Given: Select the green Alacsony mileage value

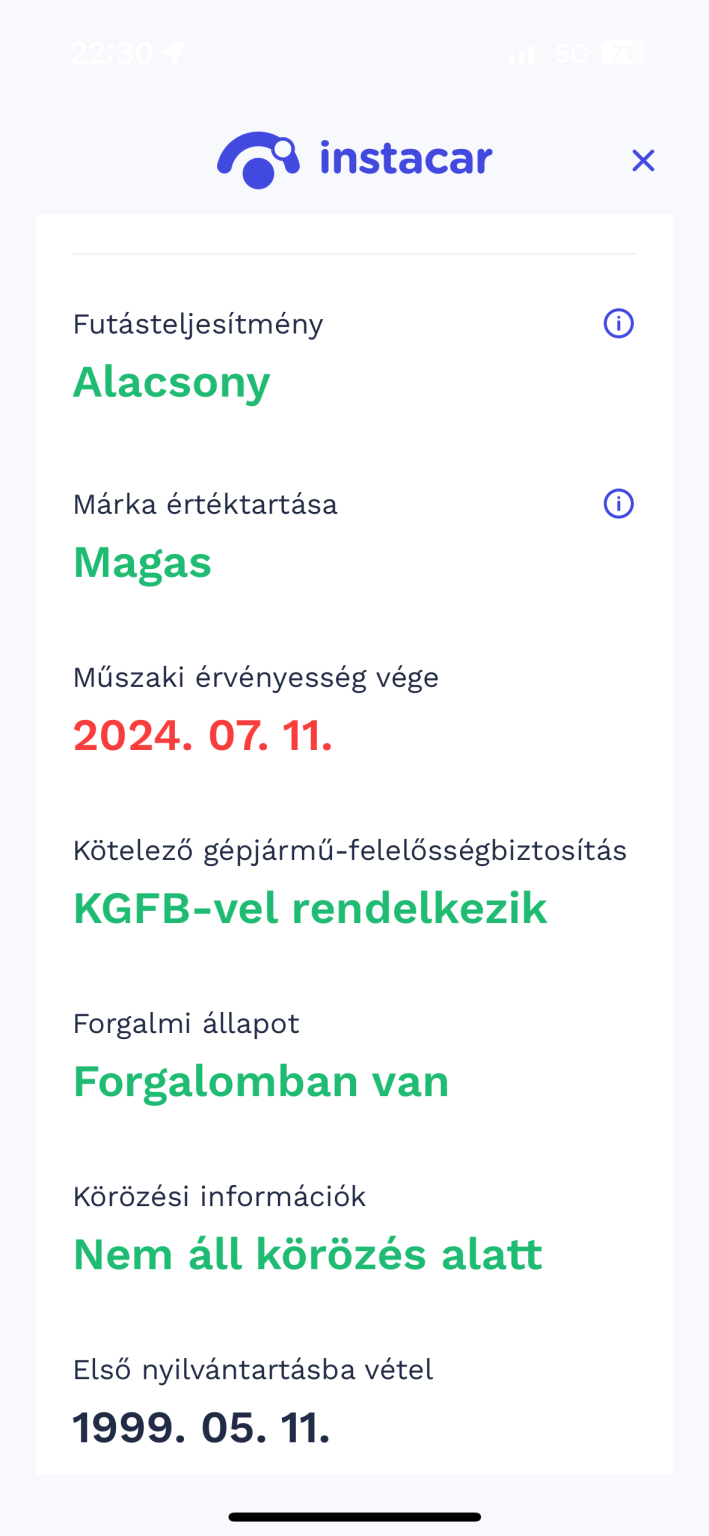Looking at the screenshot, I should coord(171,382).
